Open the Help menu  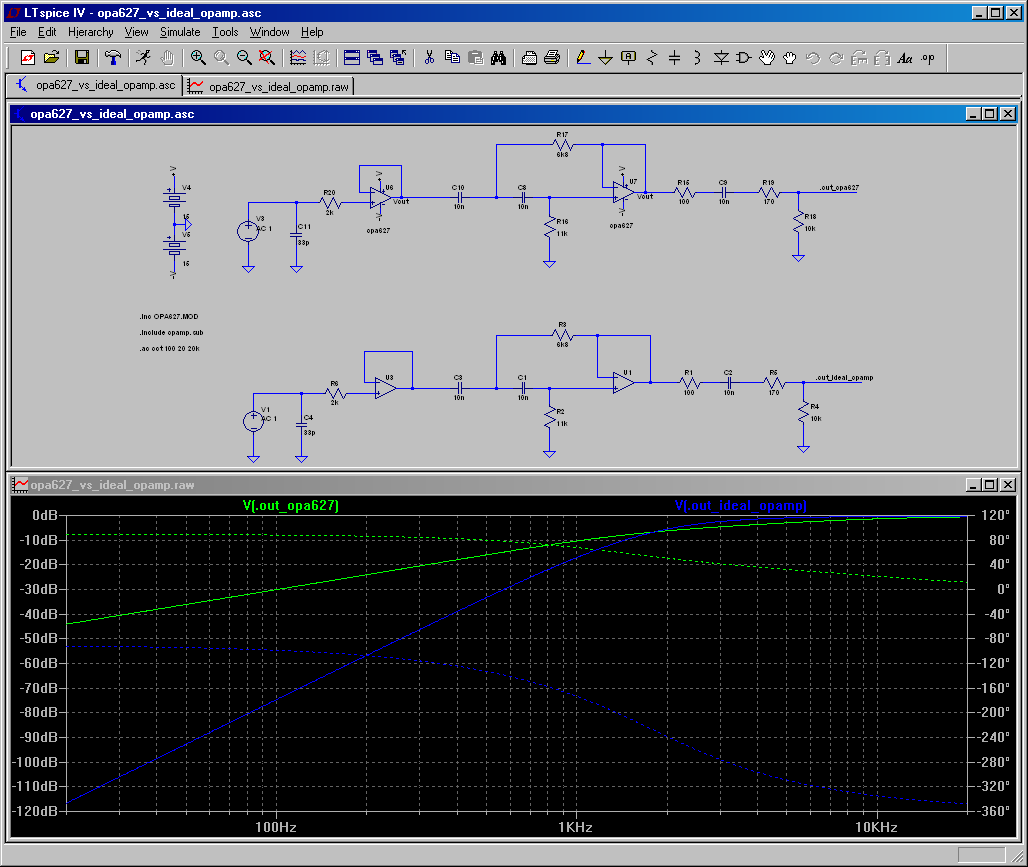[x=312, y=31]
